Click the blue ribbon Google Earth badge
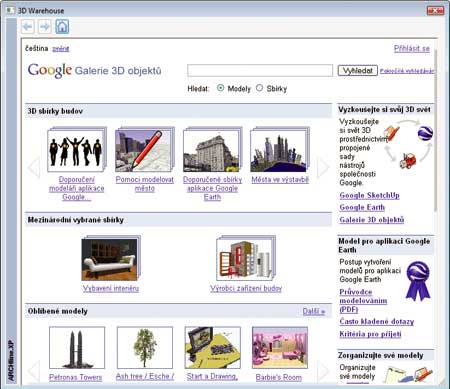Image resolution: width=450 pixels, height=389 pixels. (418, 281)
